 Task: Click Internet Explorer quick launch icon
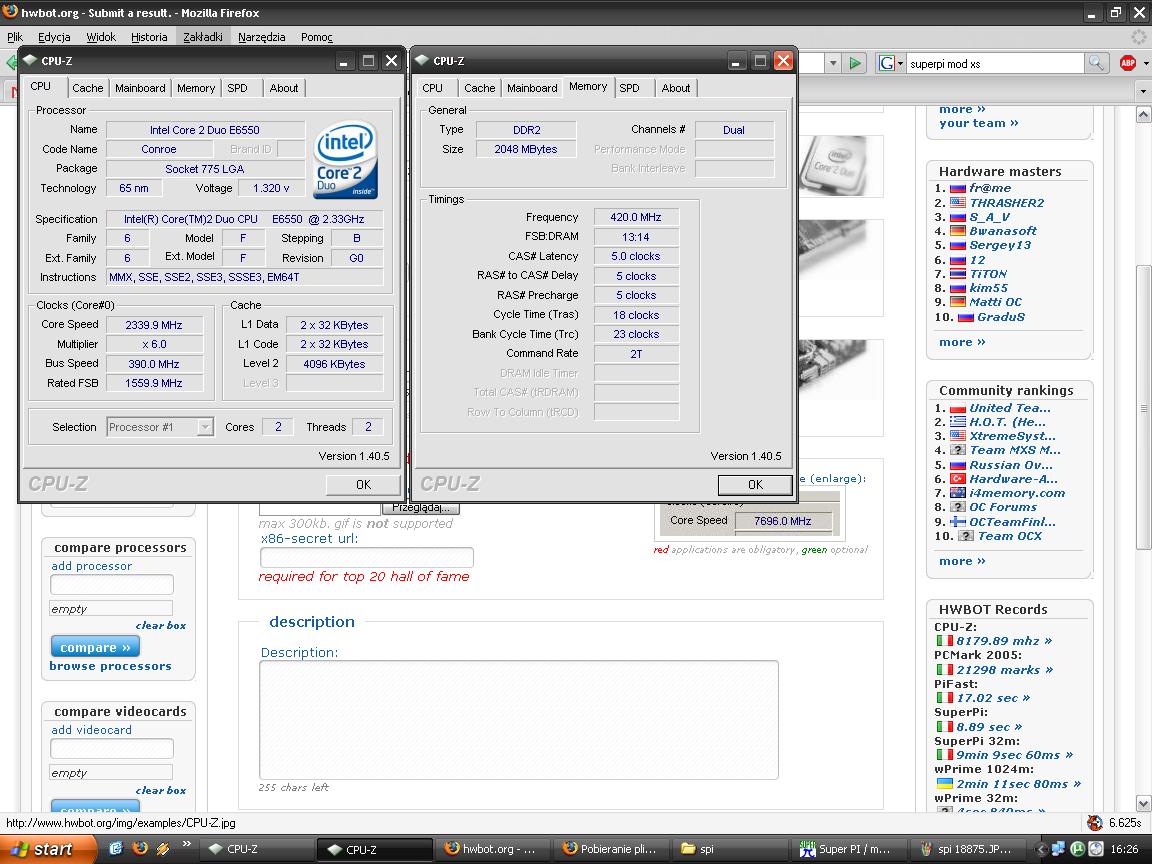[115, 849]
